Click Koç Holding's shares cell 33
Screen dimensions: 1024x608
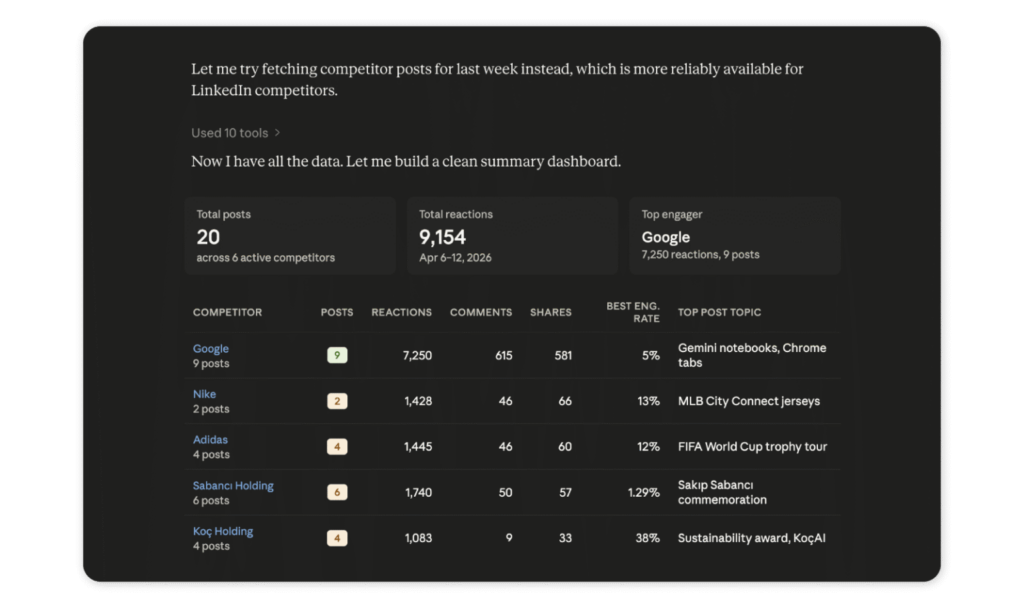[x=565, y=538]
